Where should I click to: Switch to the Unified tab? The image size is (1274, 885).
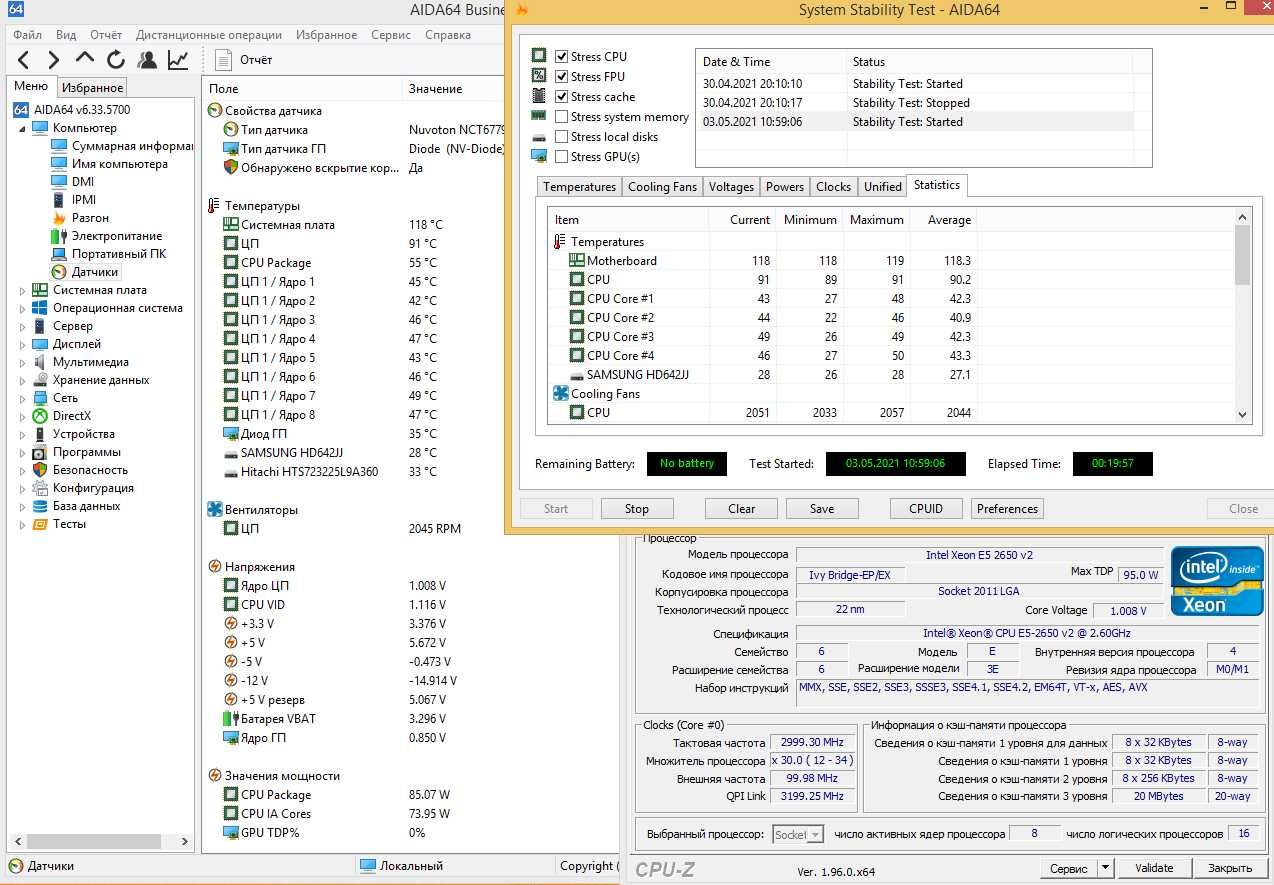click(883, 187)
